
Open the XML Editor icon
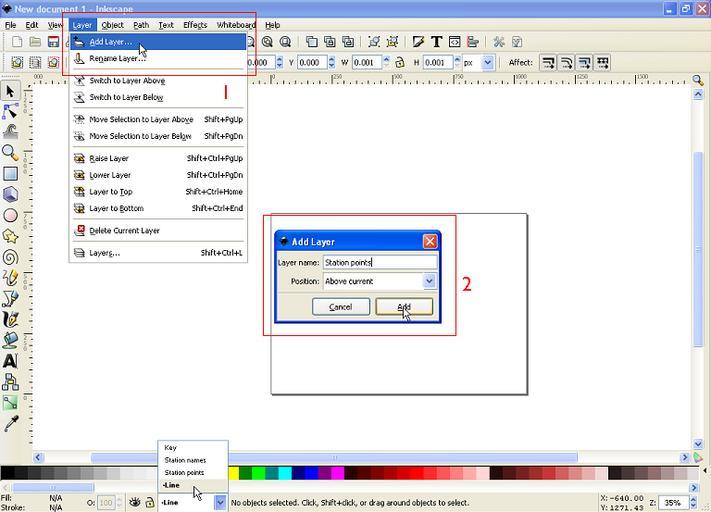454,42
